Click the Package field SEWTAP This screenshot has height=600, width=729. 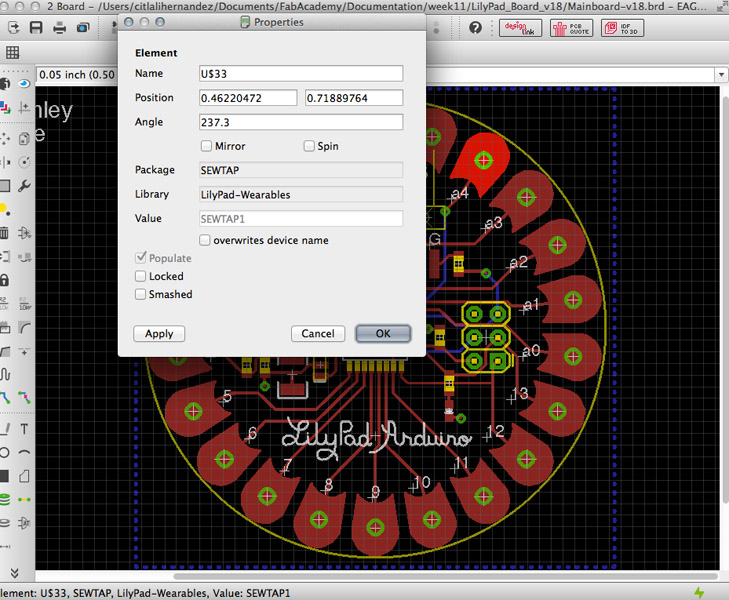(x=301, y=170)
